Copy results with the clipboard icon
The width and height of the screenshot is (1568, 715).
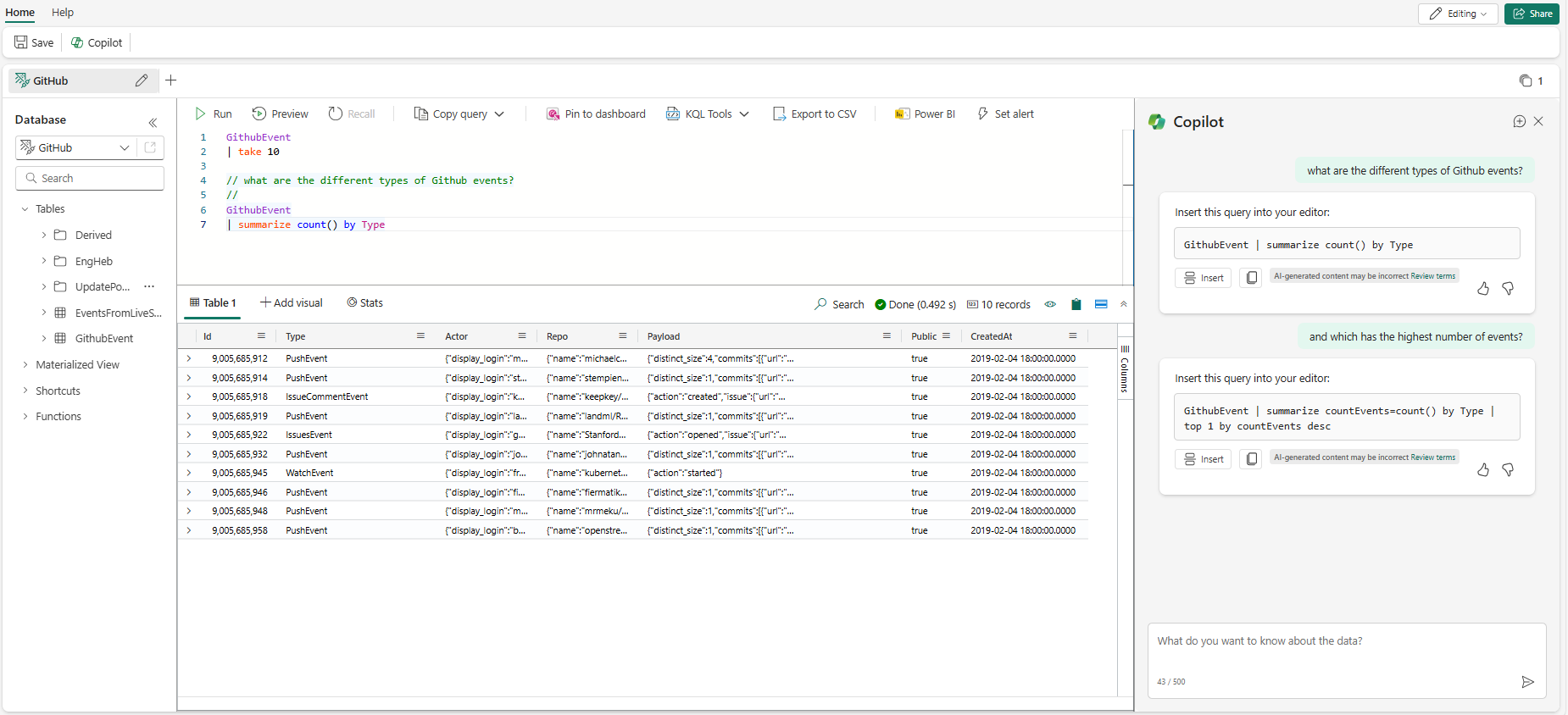(x=1076, y=304)
